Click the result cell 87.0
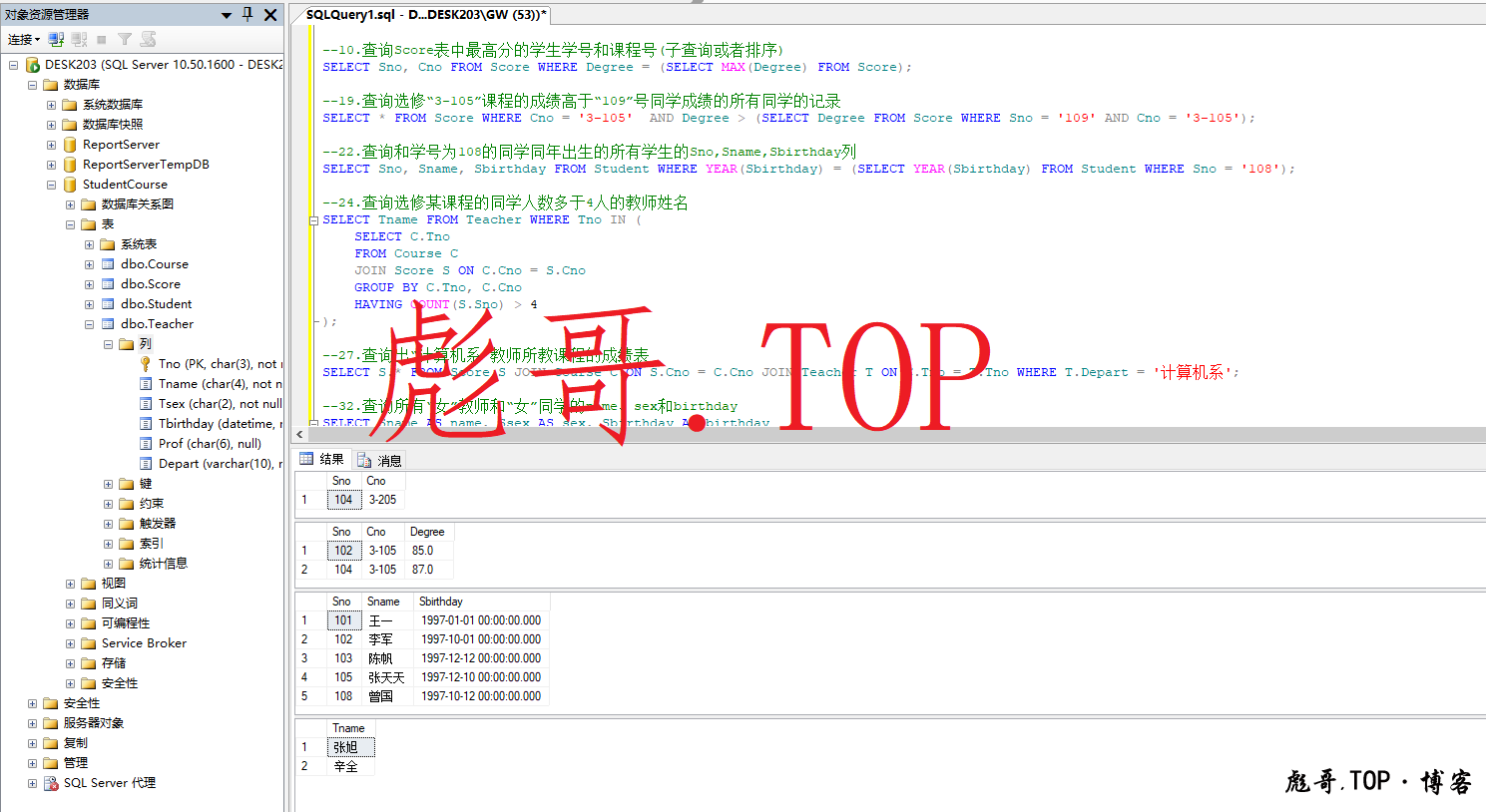This screenshot has width=1486, height=812. pyautogui.click(x=429, y=570)
